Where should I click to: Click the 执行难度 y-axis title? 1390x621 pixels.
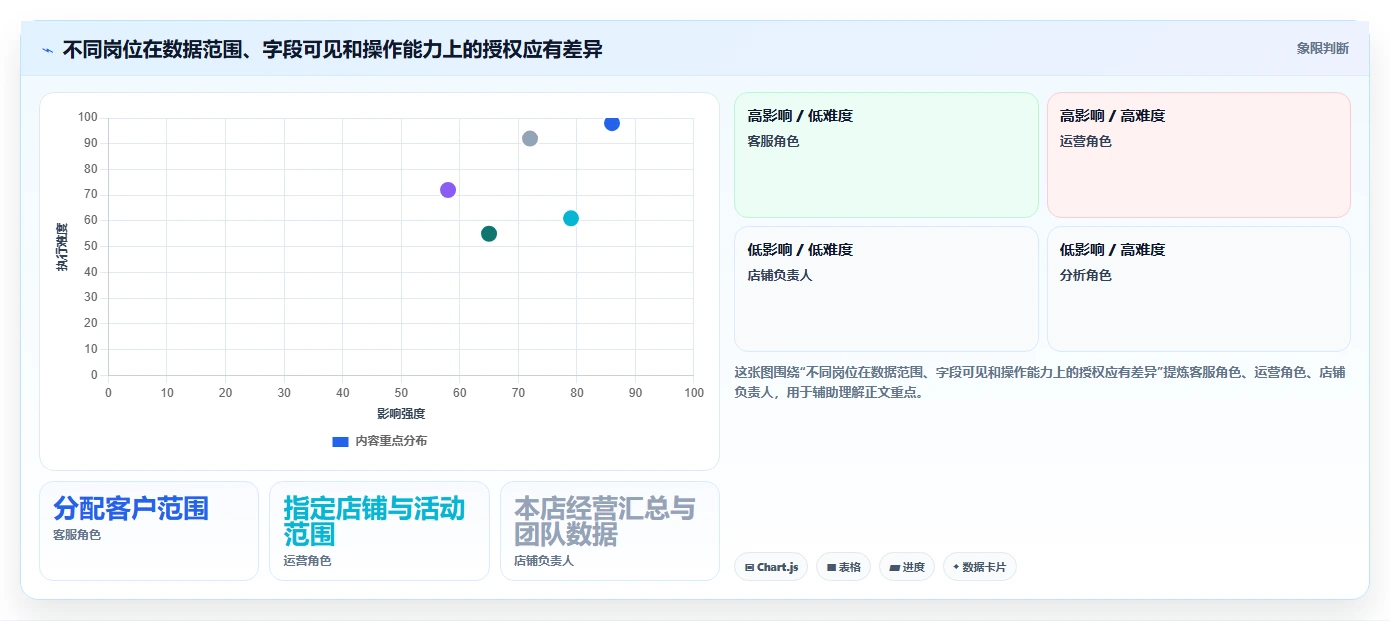click(x=63, y=247)
